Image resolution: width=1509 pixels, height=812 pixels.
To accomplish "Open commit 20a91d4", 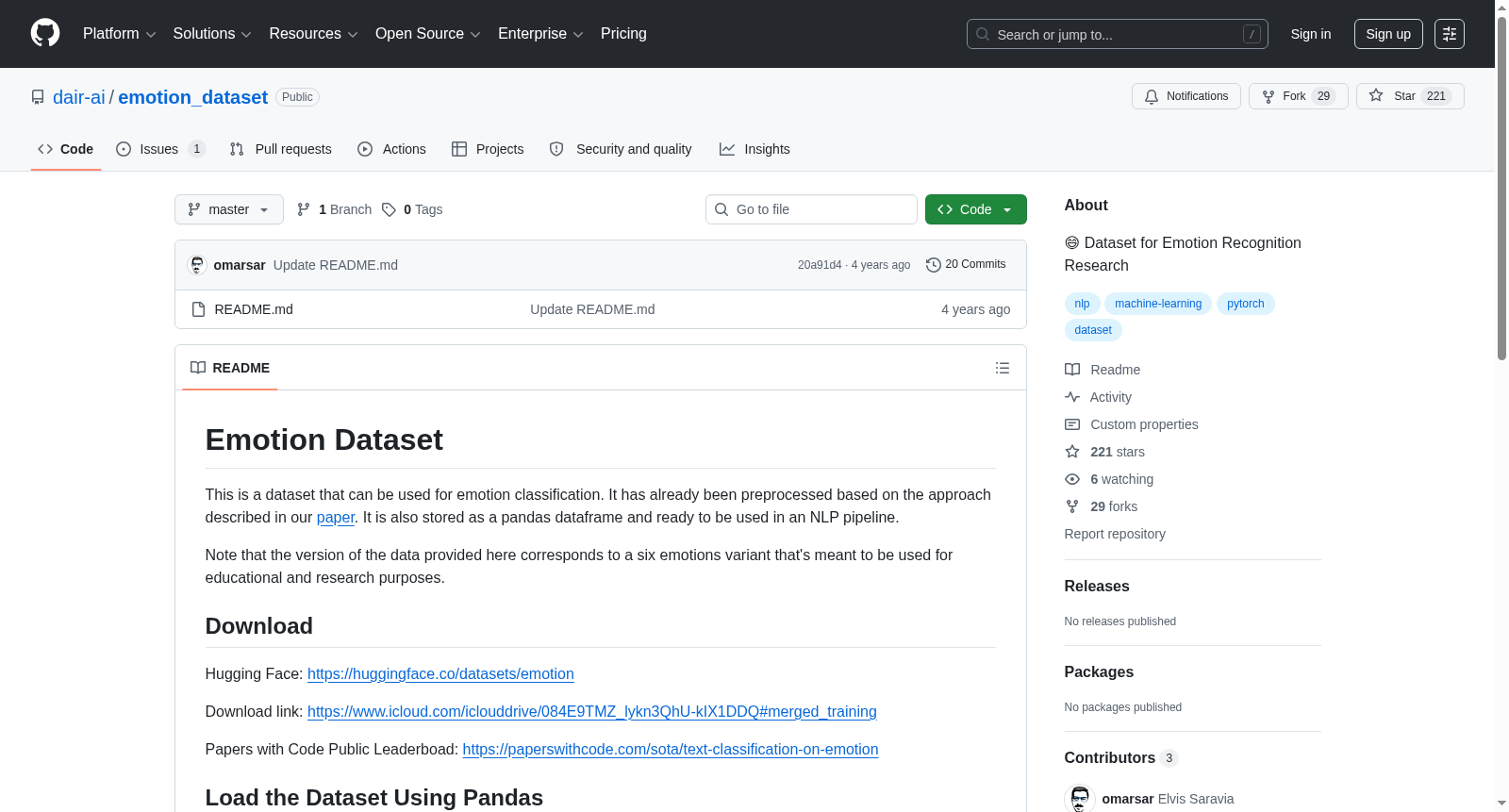I will (x=820, y=265).
